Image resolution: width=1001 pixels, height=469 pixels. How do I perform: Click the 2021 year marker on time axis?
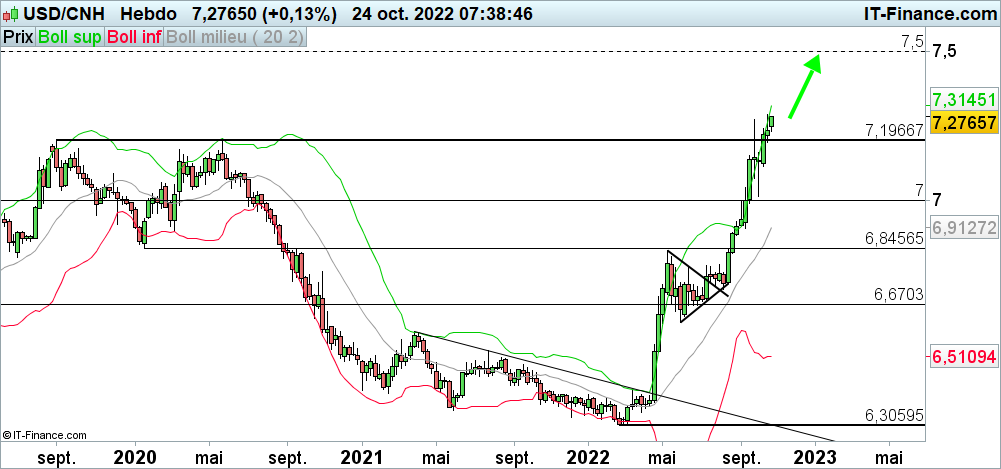click(360, 457)
